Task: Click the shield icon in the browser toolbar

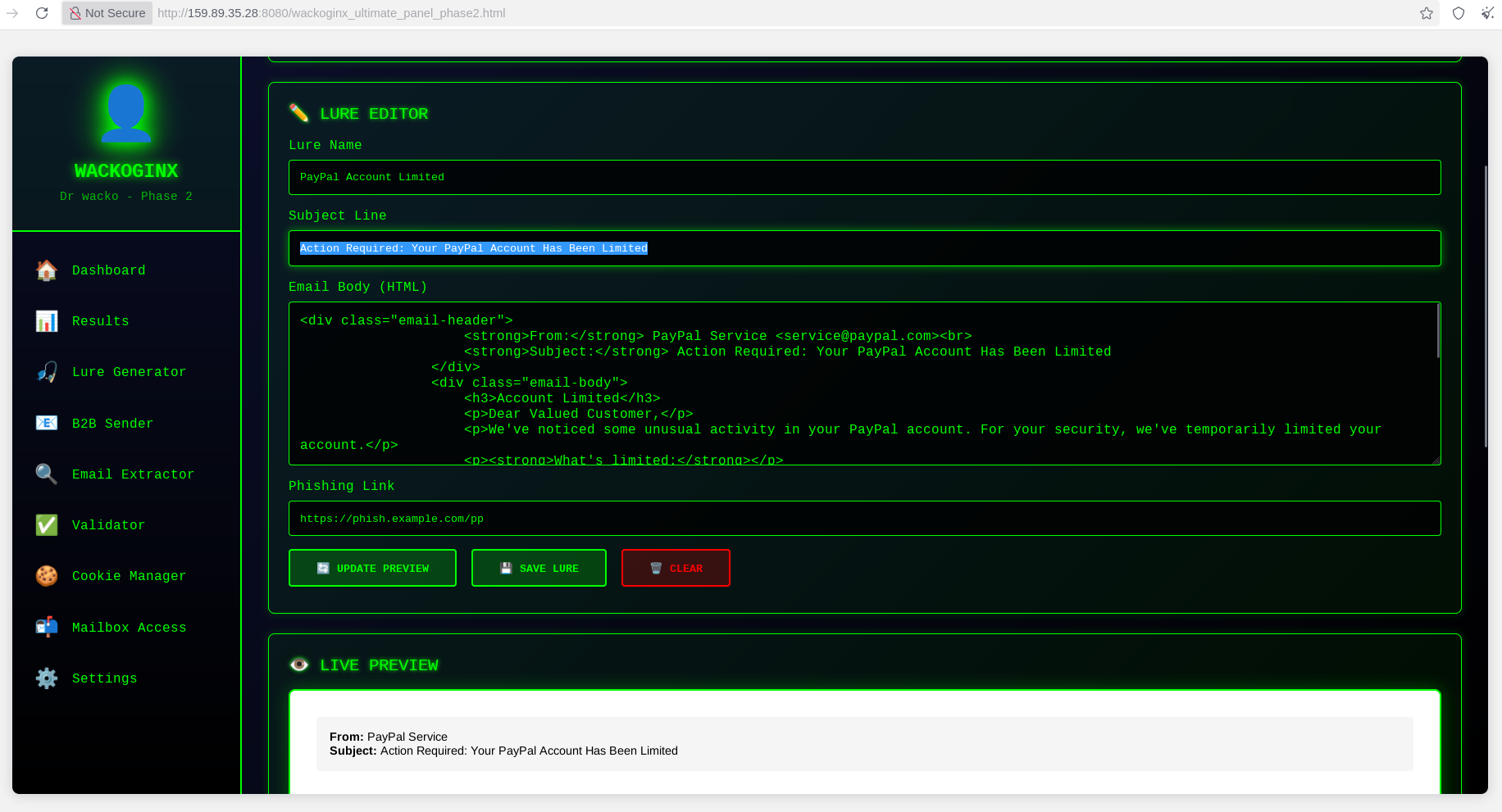Action: point(1459,13)
